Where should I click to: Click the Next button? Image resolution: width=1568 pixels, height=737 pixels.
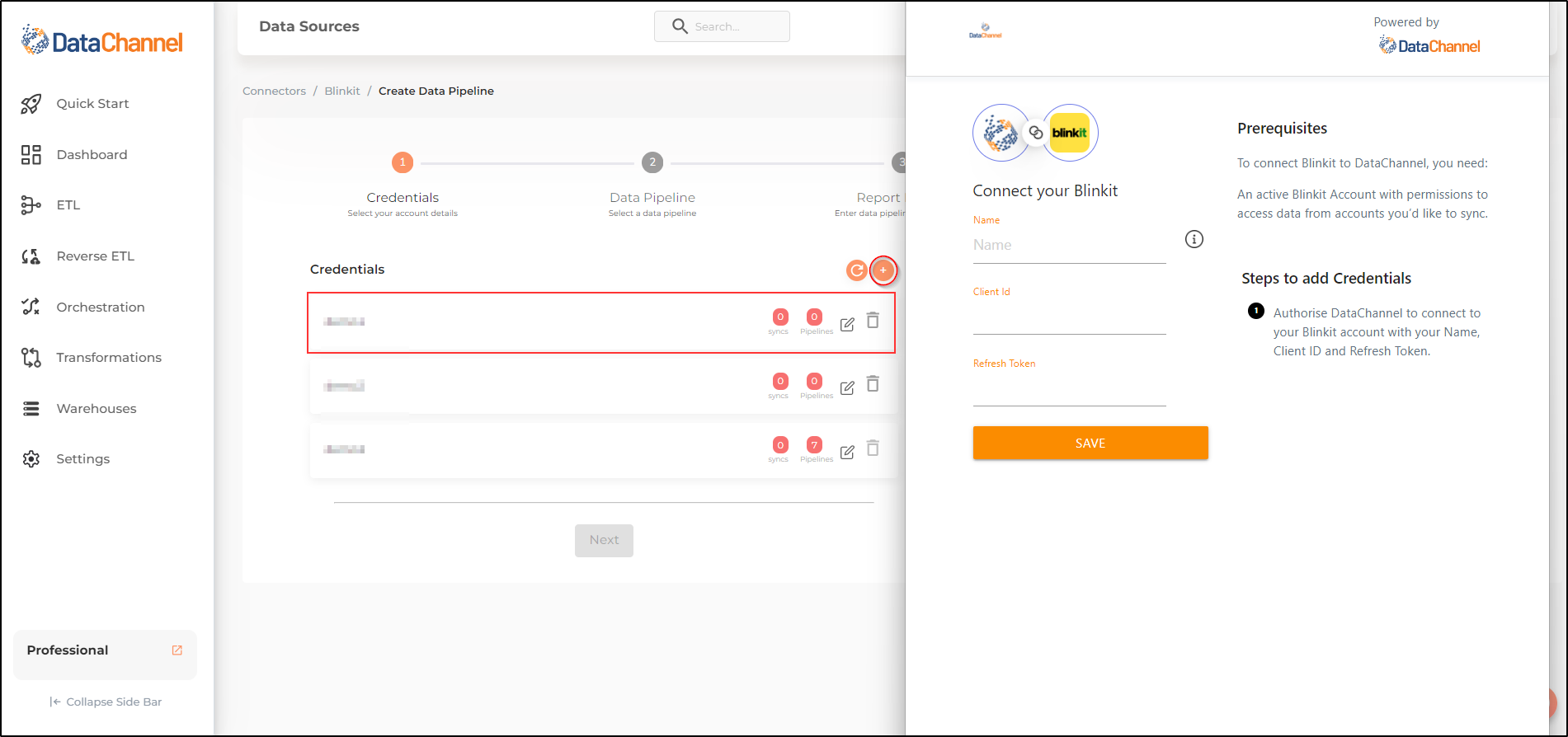tap(604, 541)
